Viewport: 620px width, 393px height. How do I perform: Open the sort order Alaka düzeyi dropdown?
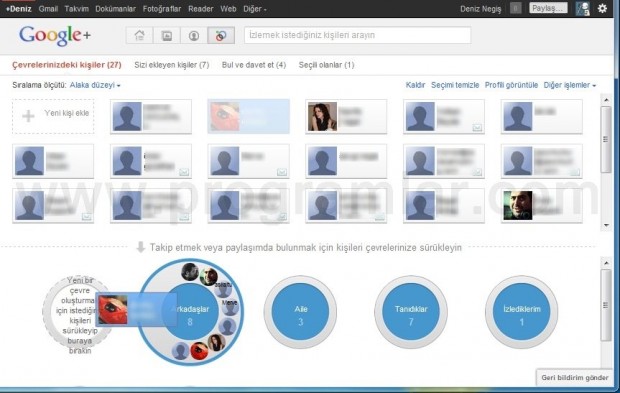pyautogui.click(x=95, y=85)
